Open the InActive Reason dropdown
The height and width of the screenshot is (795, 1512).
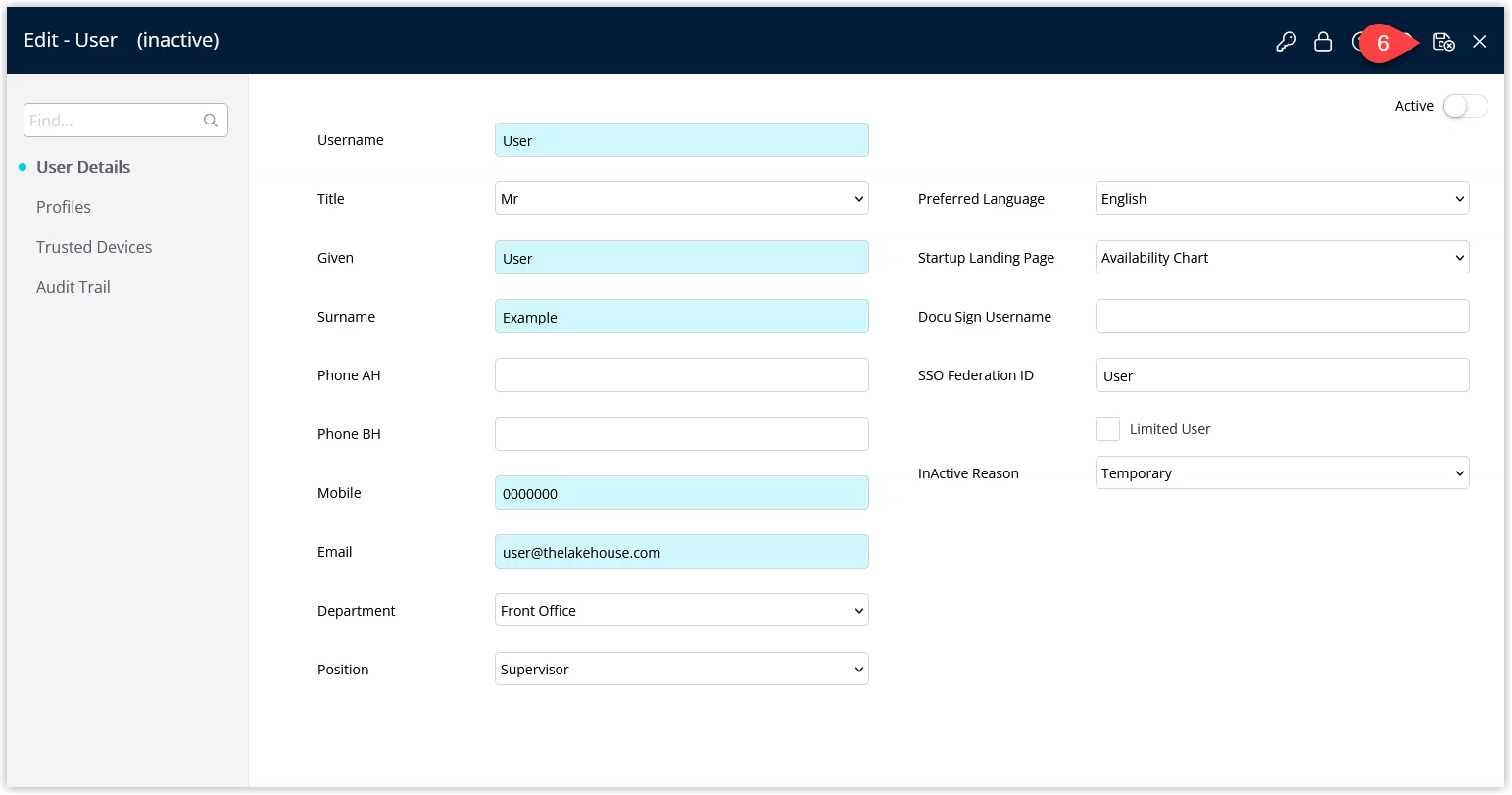(1283, 472)
